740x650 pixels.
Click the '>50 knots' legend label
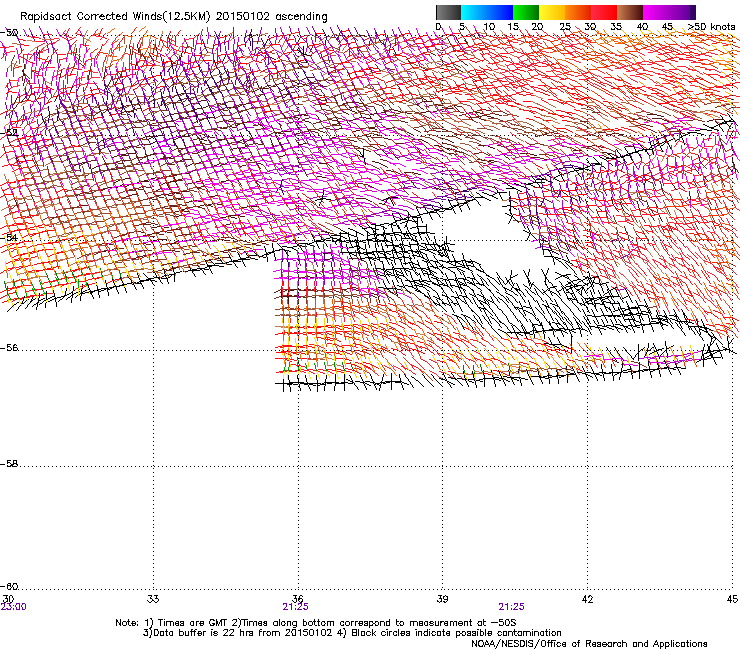(711, 26)
